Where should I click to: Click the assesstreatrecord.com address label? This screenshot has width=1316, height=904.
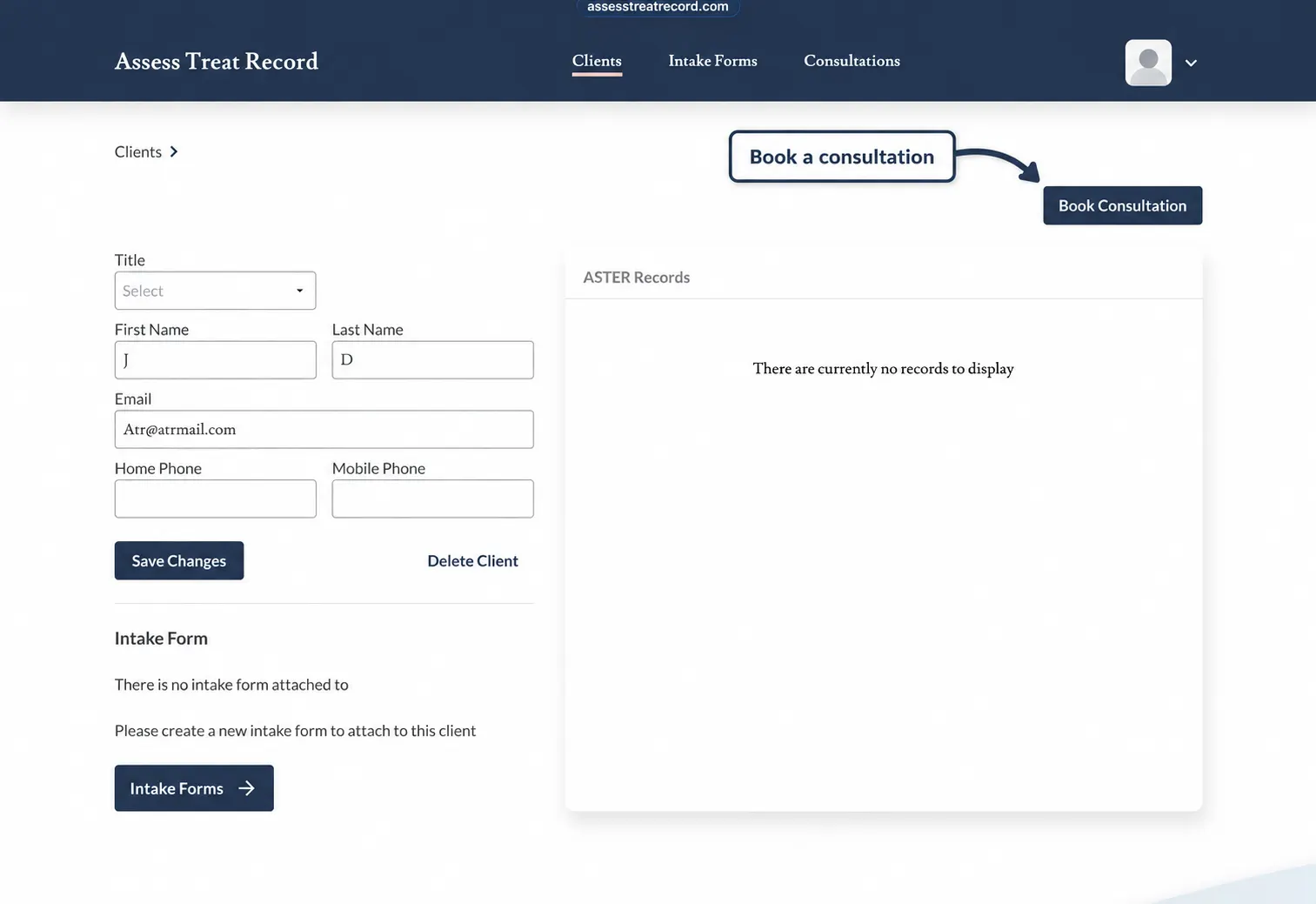point(658,7)
